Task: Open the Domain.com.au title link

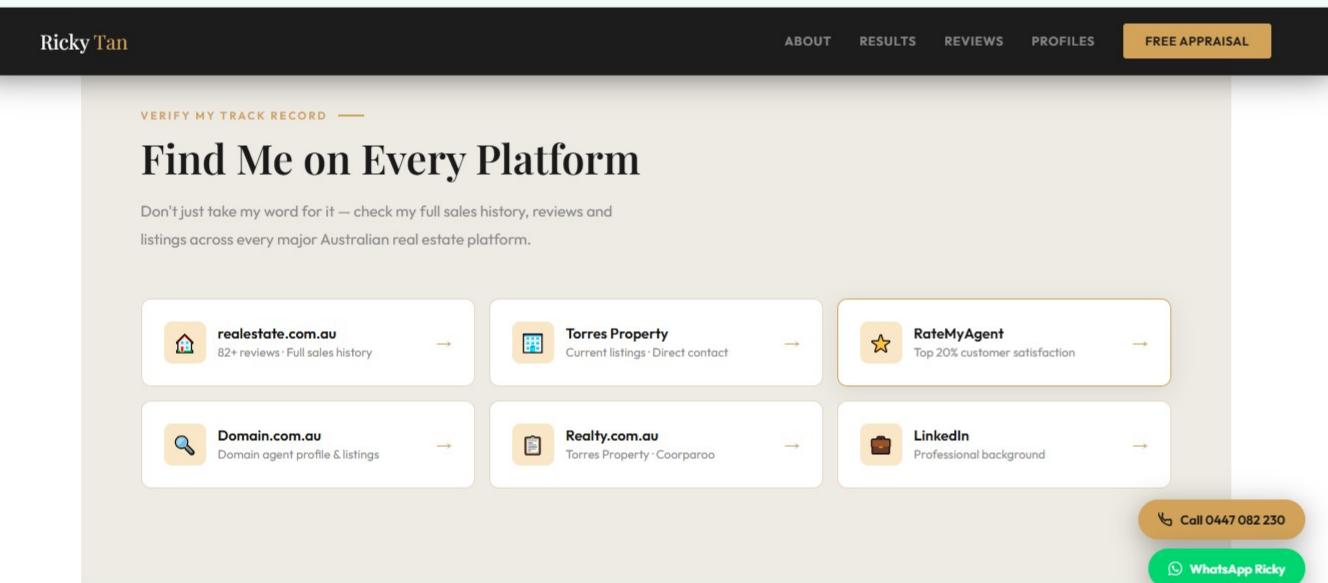Action: (x=269, y=436)
